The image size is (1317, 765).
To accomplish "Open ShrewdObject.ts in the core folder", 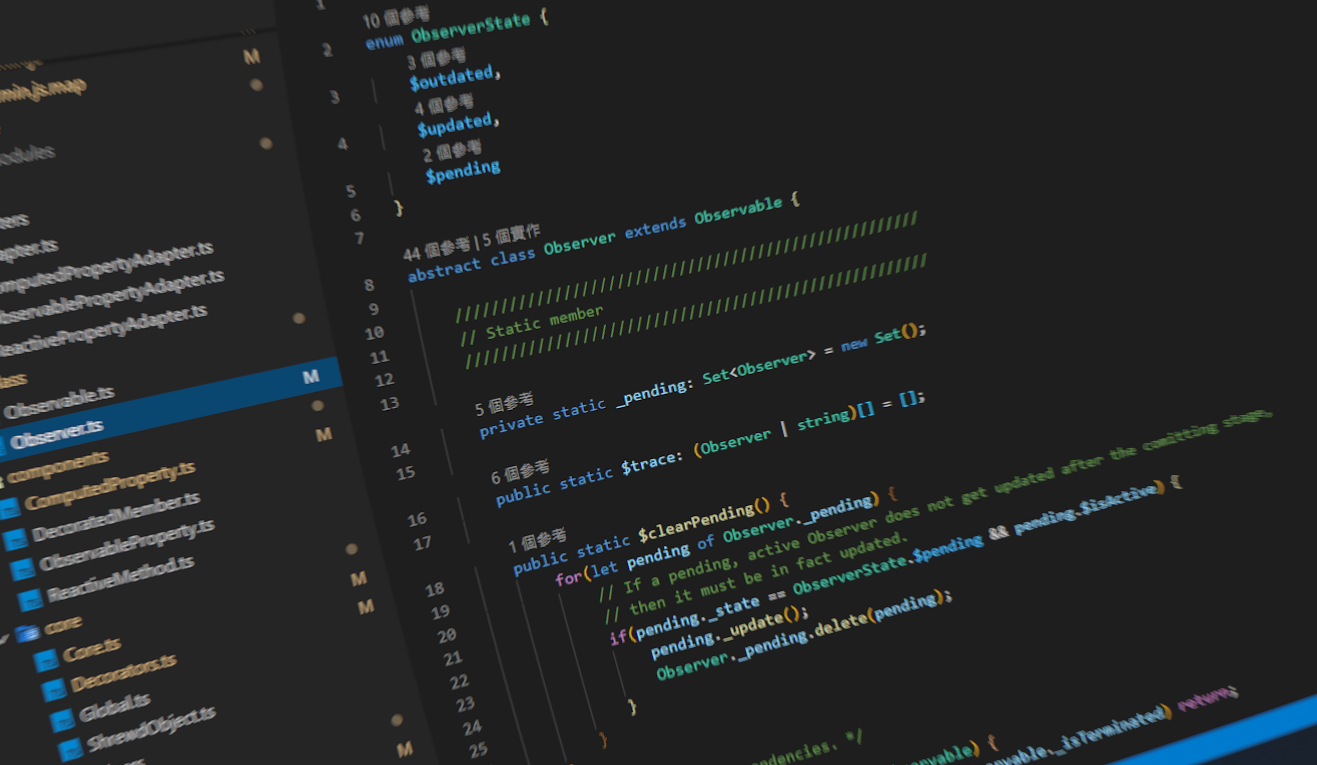I will click(x=150, y=731).
